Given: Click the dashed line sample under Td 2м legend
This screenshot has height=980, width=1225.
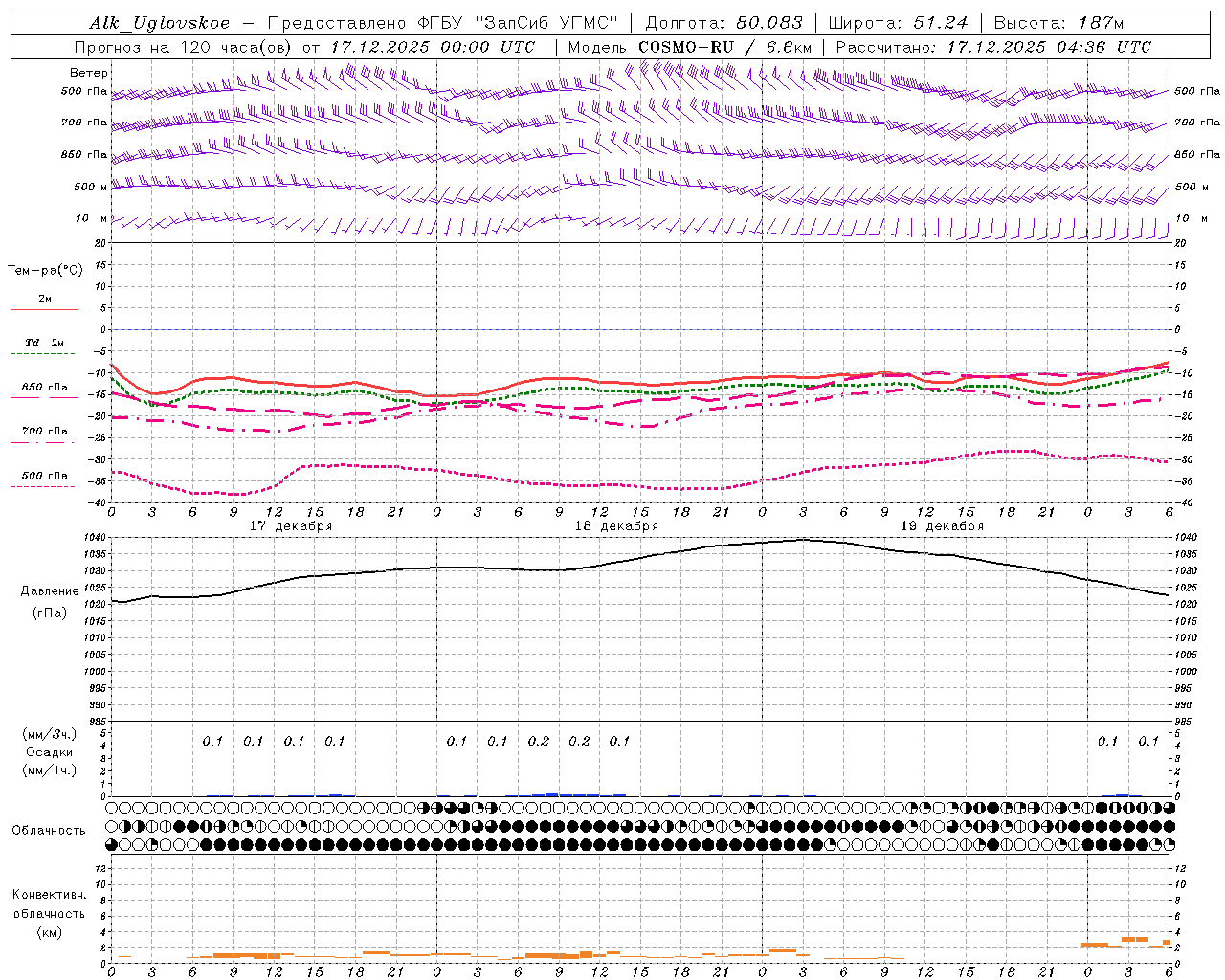Looking at the screenshot, I should (x=44, y=354).
